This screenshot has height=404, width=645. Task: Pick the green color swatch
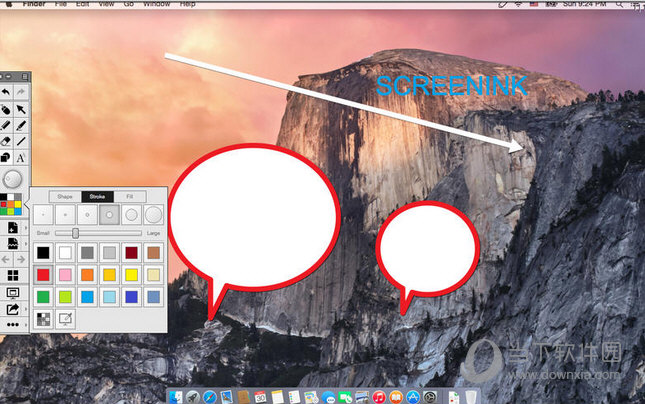(43, 297)
